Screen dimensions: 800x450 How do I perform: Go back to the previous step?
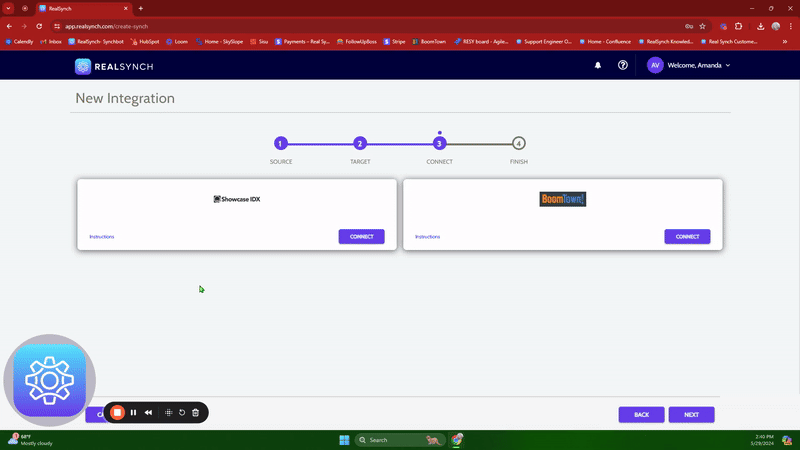click(x=641, y=415)
